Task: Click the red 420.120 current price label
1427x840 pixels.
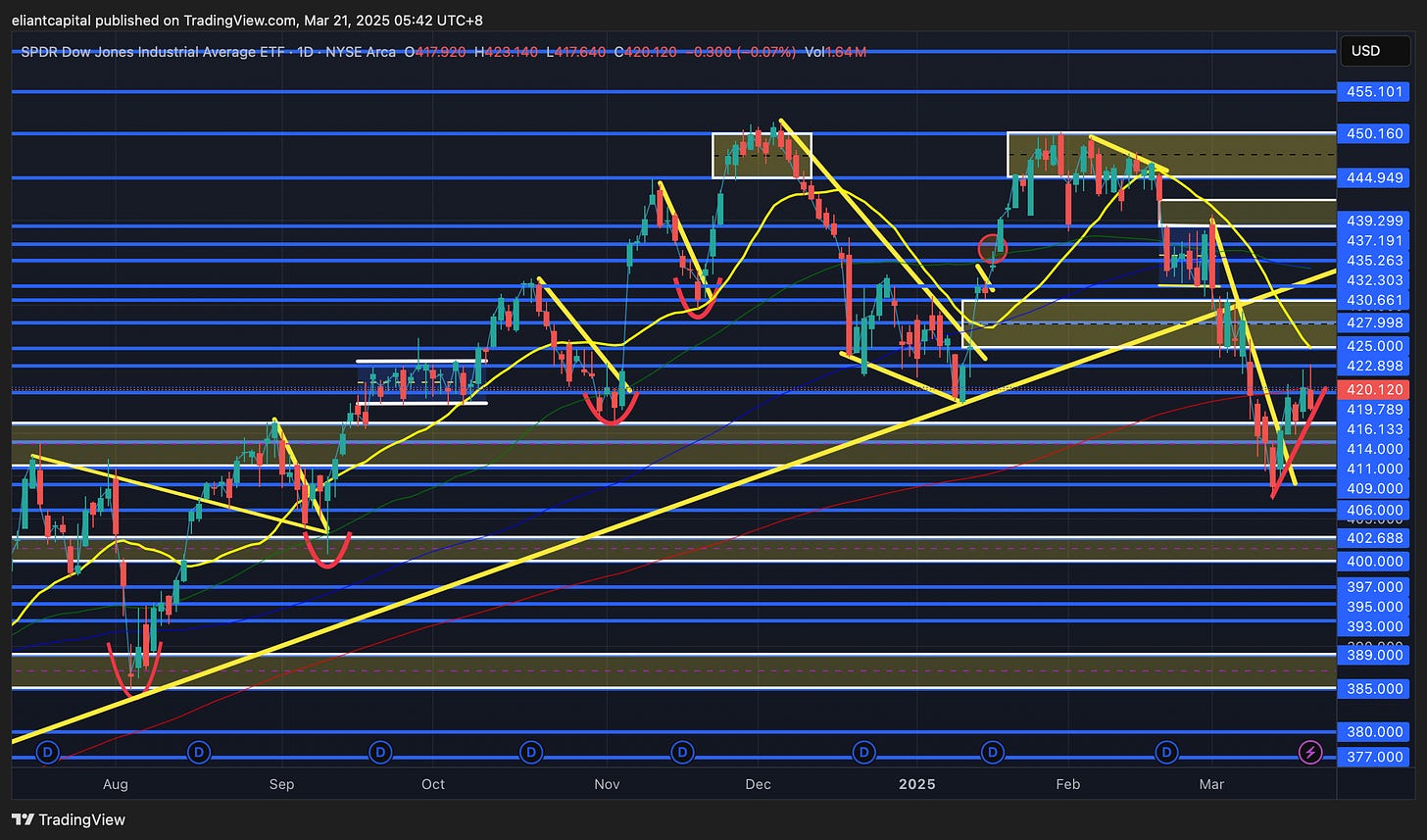Action: (1376, 389)
